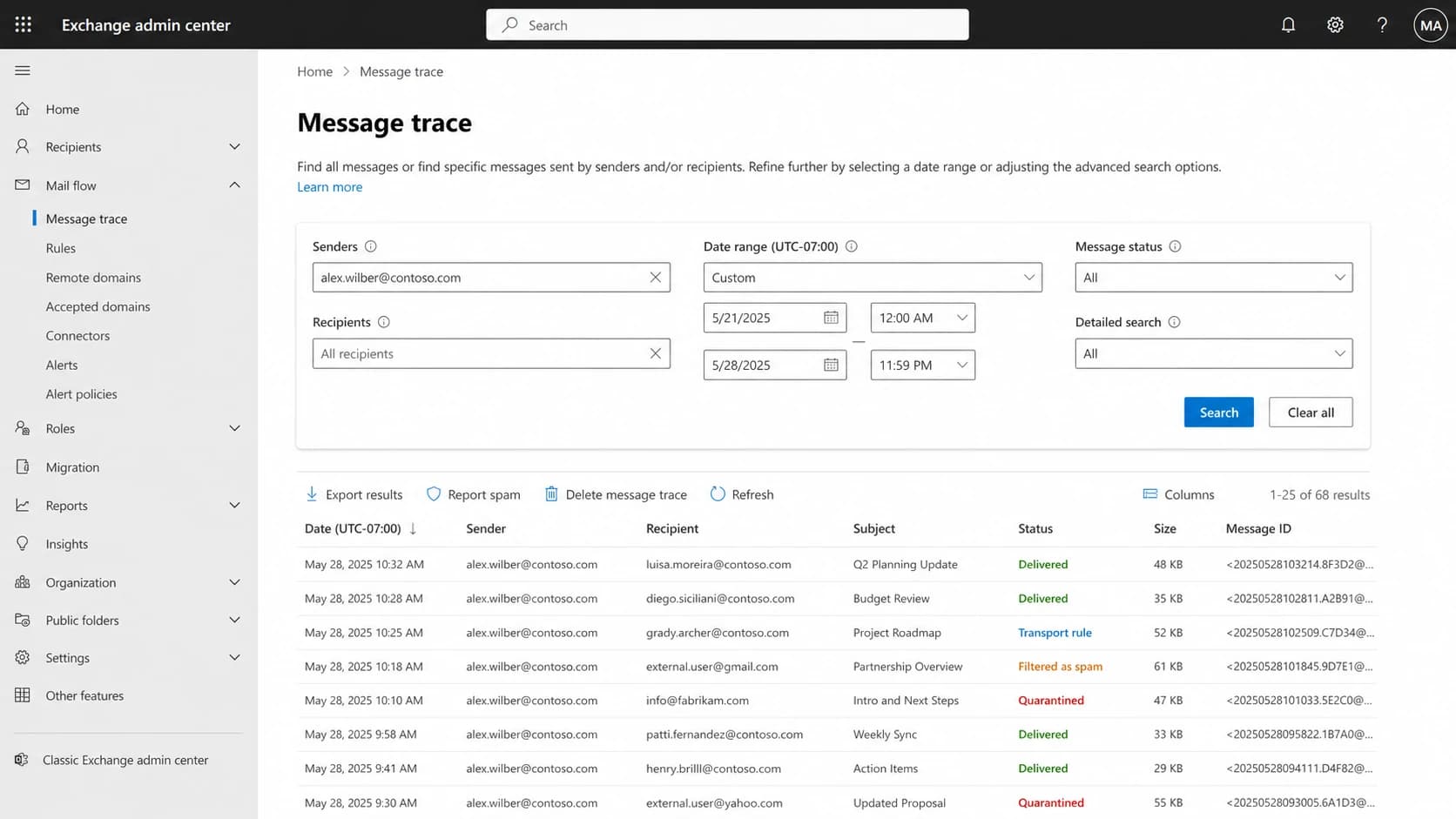
Task: Open Remote domains in sidebar
Action: pos(93,278)
